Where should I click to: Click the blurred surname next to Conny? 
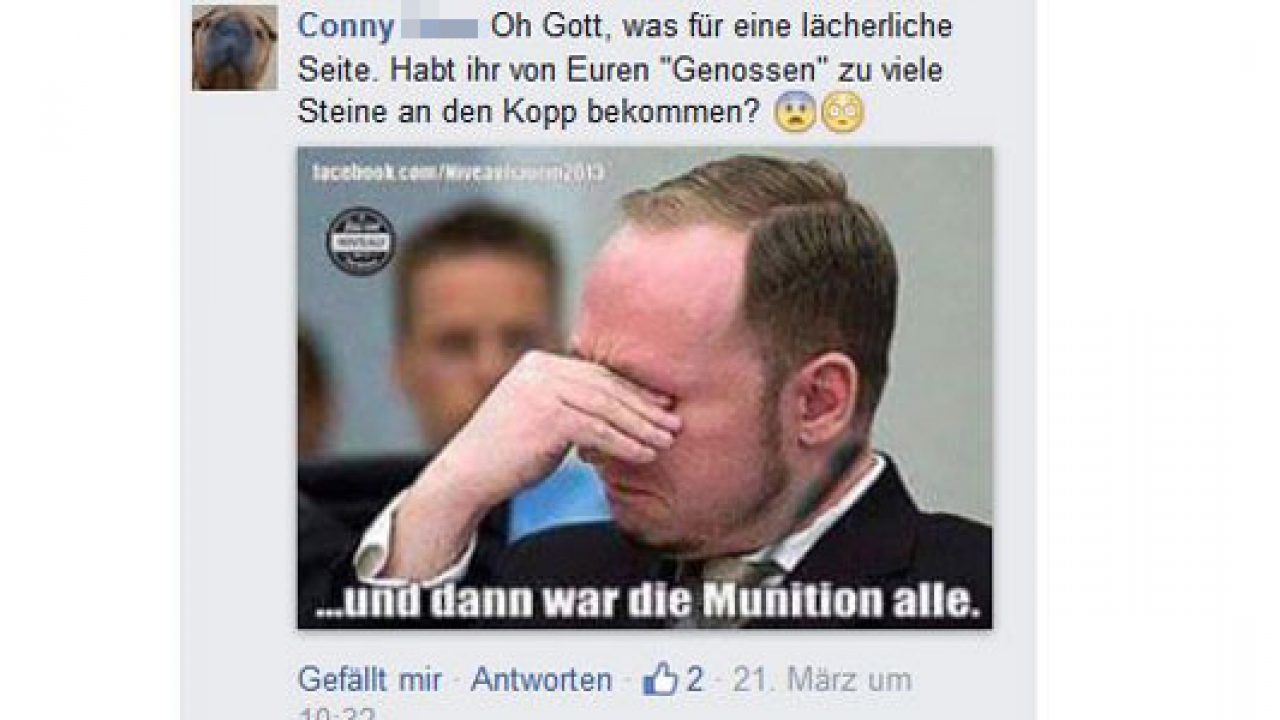point(439,27)
